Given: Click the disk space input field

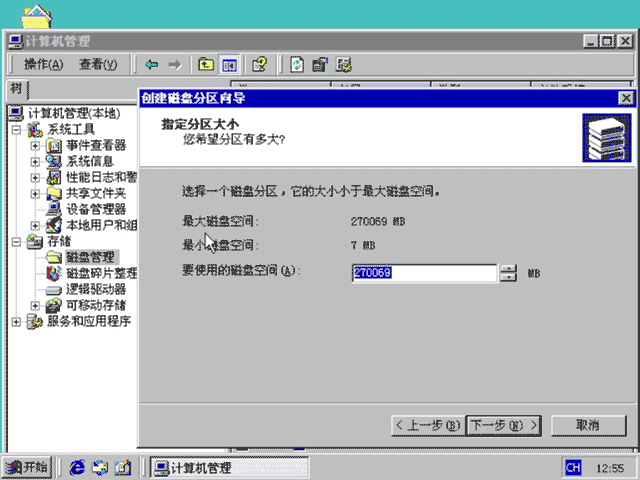Looking at the screenshot, I should click(x=424, y=273).
